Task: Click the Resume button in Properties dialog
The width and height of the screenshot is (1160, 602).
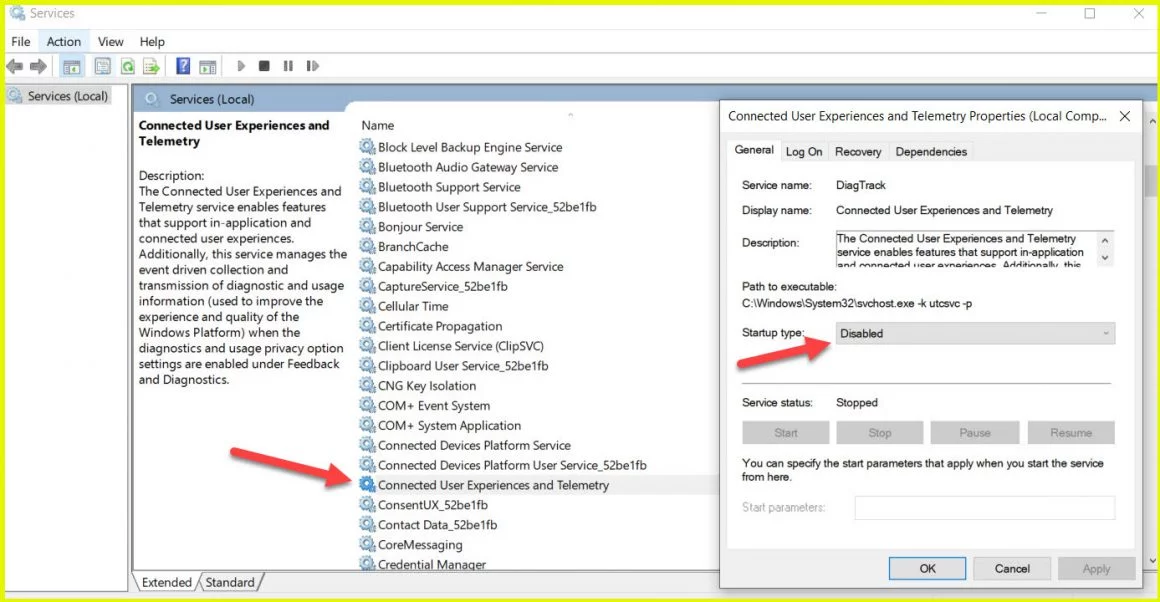Action: 1070,433
